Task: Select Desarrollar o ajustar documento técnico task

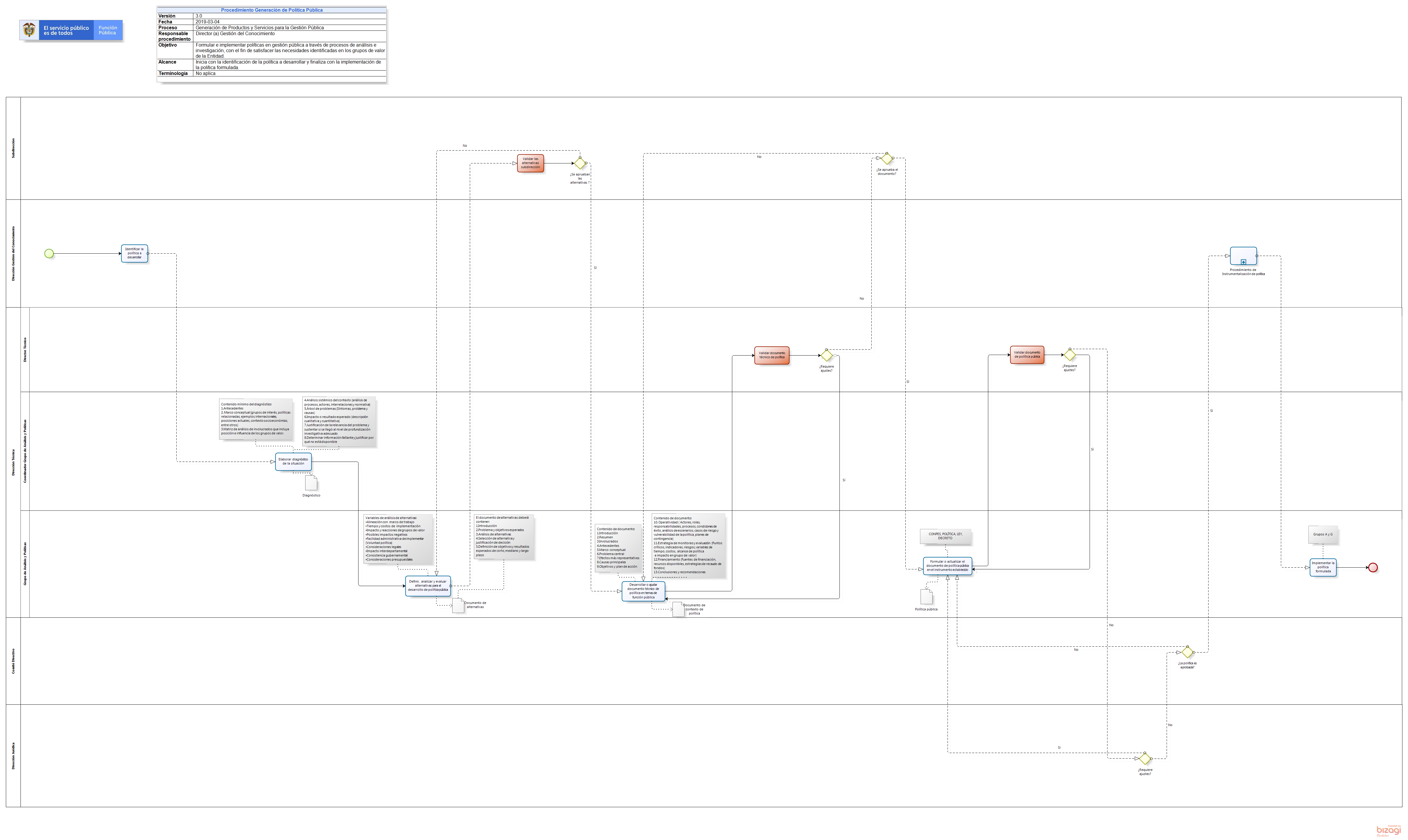Action: 643,591
